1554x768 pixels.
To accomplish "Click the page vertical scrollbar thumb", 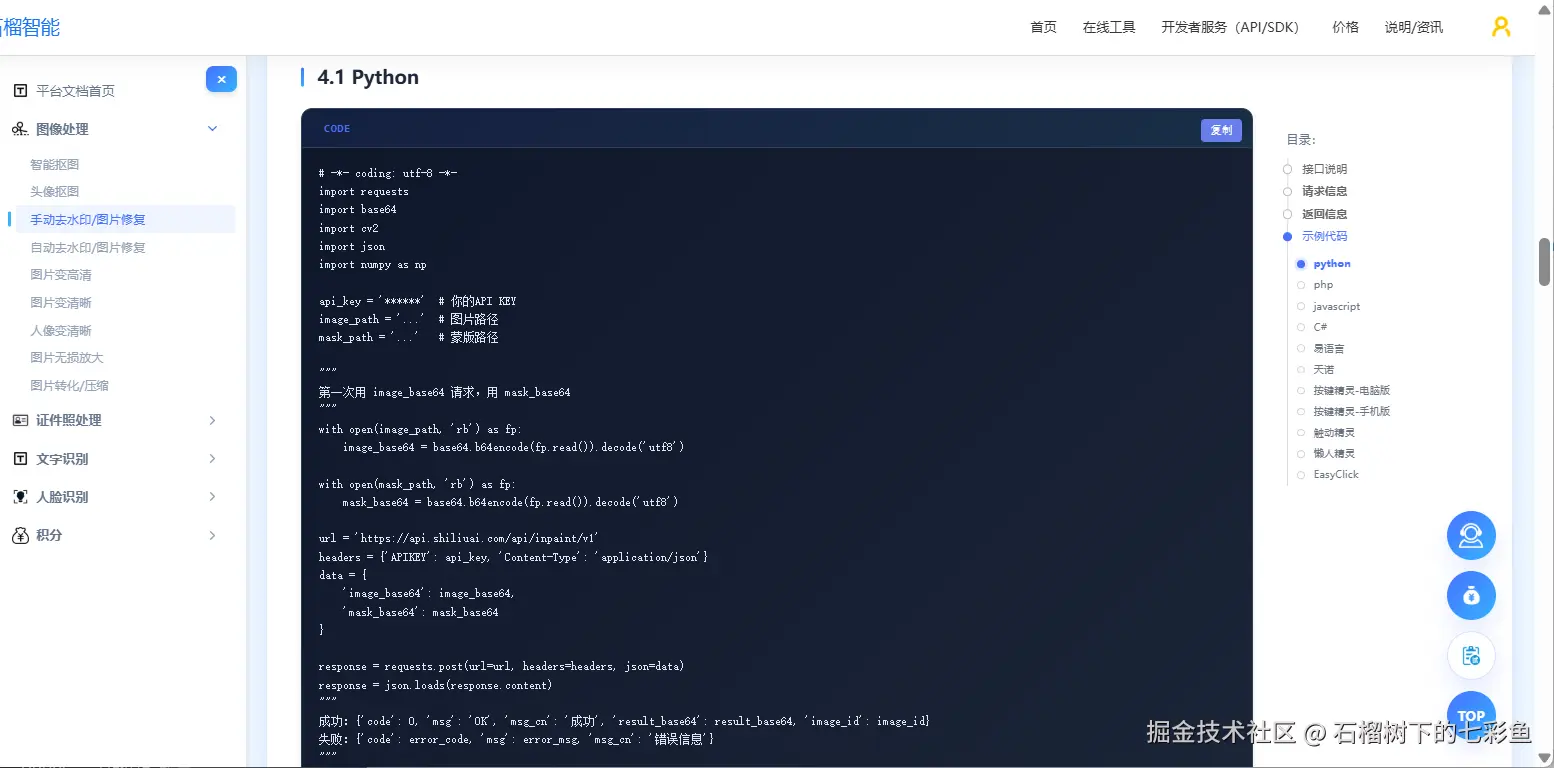I will pos(1545,262).
